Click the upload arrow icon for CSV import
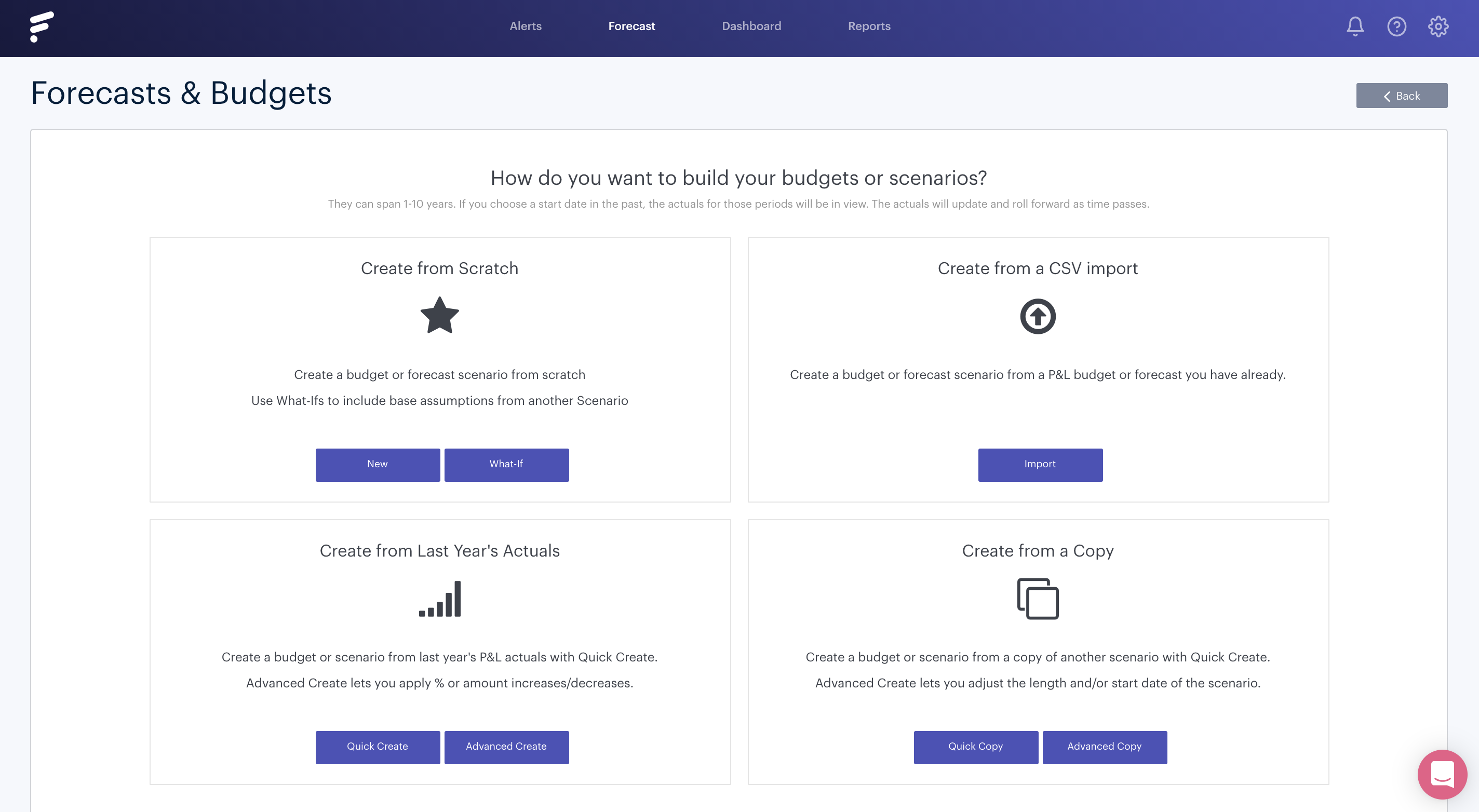The width and height of the screenshot is (1479, 812). click(1038, 316)
